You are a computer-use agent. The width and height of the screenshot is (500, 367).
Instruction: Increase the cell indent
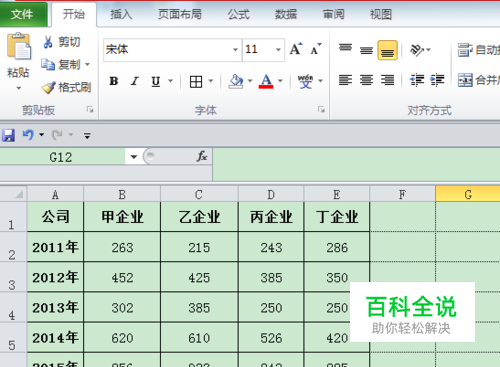(437, 80)
